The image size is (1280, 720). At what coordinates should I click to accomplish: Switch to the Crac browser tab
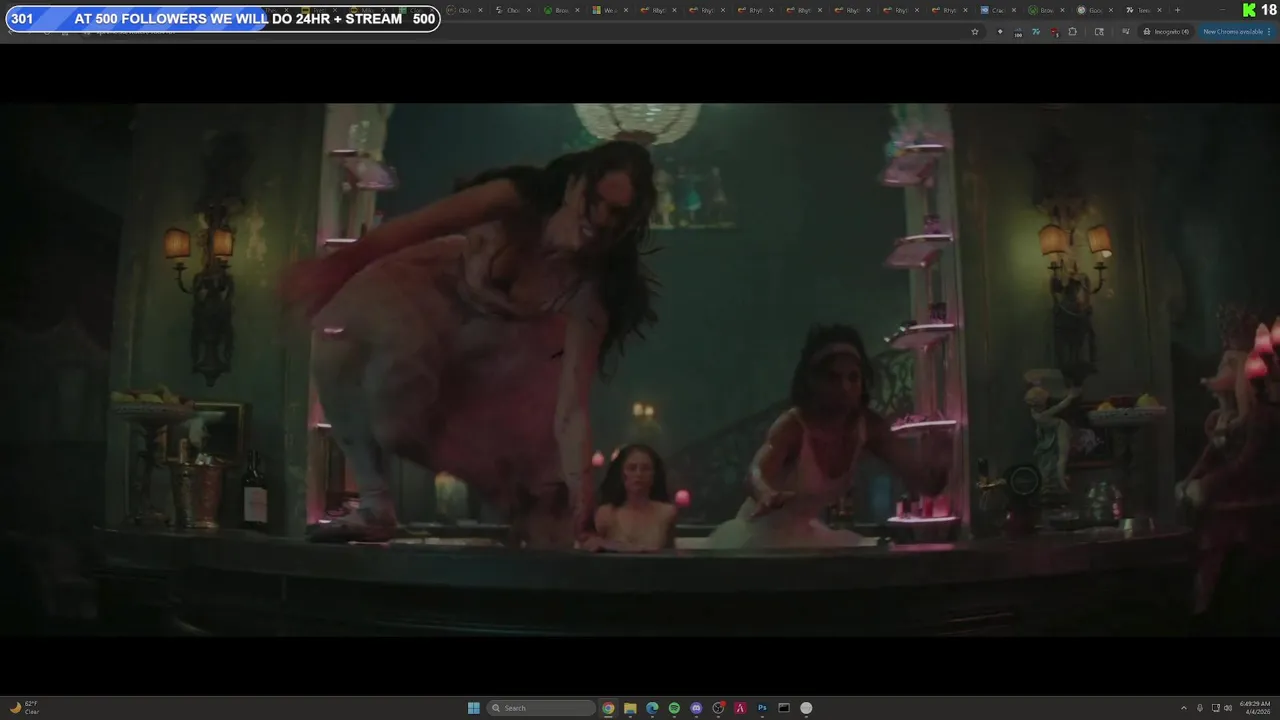(x=998, y=10)
